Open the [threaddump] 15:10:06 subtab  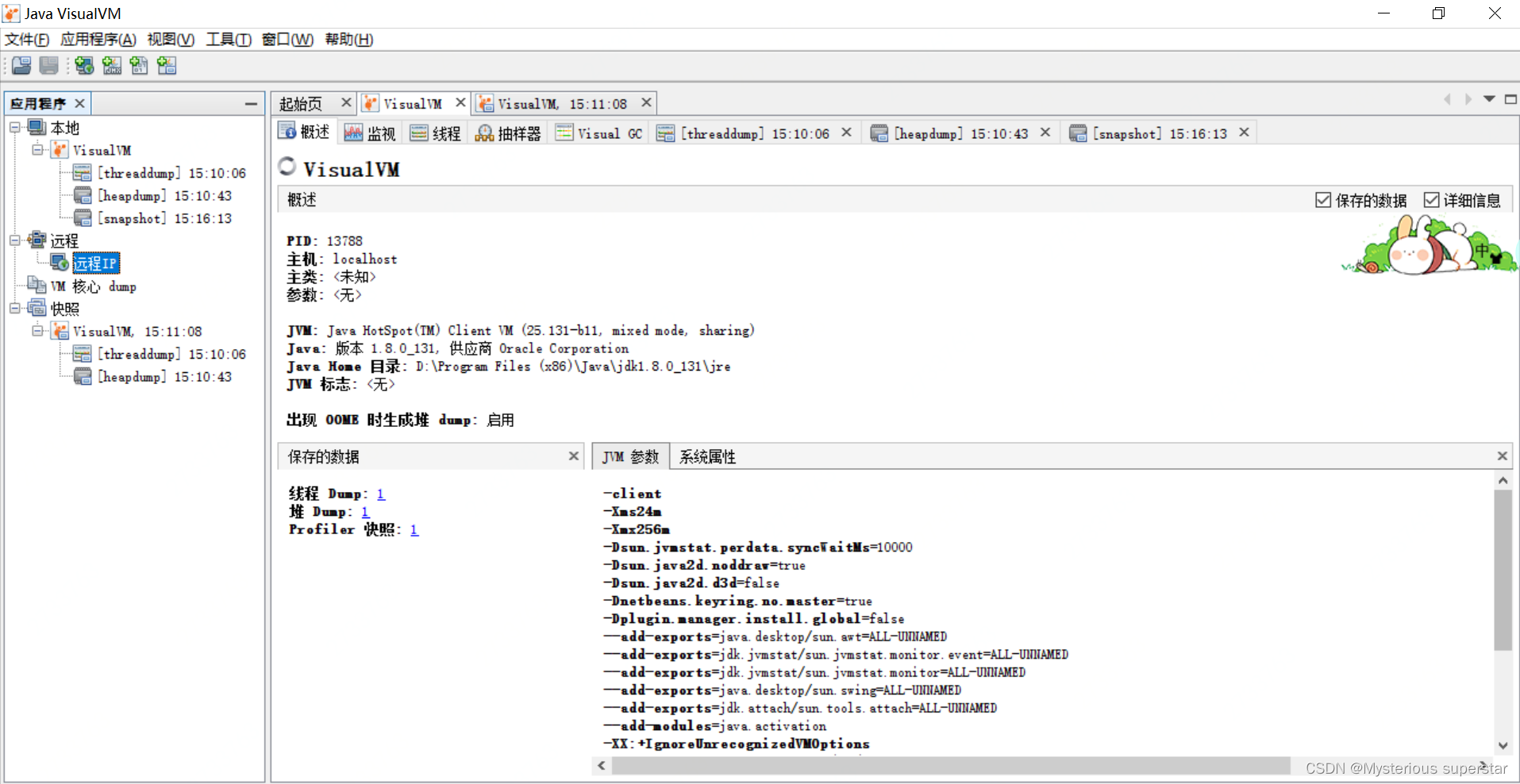coord(755,133)
